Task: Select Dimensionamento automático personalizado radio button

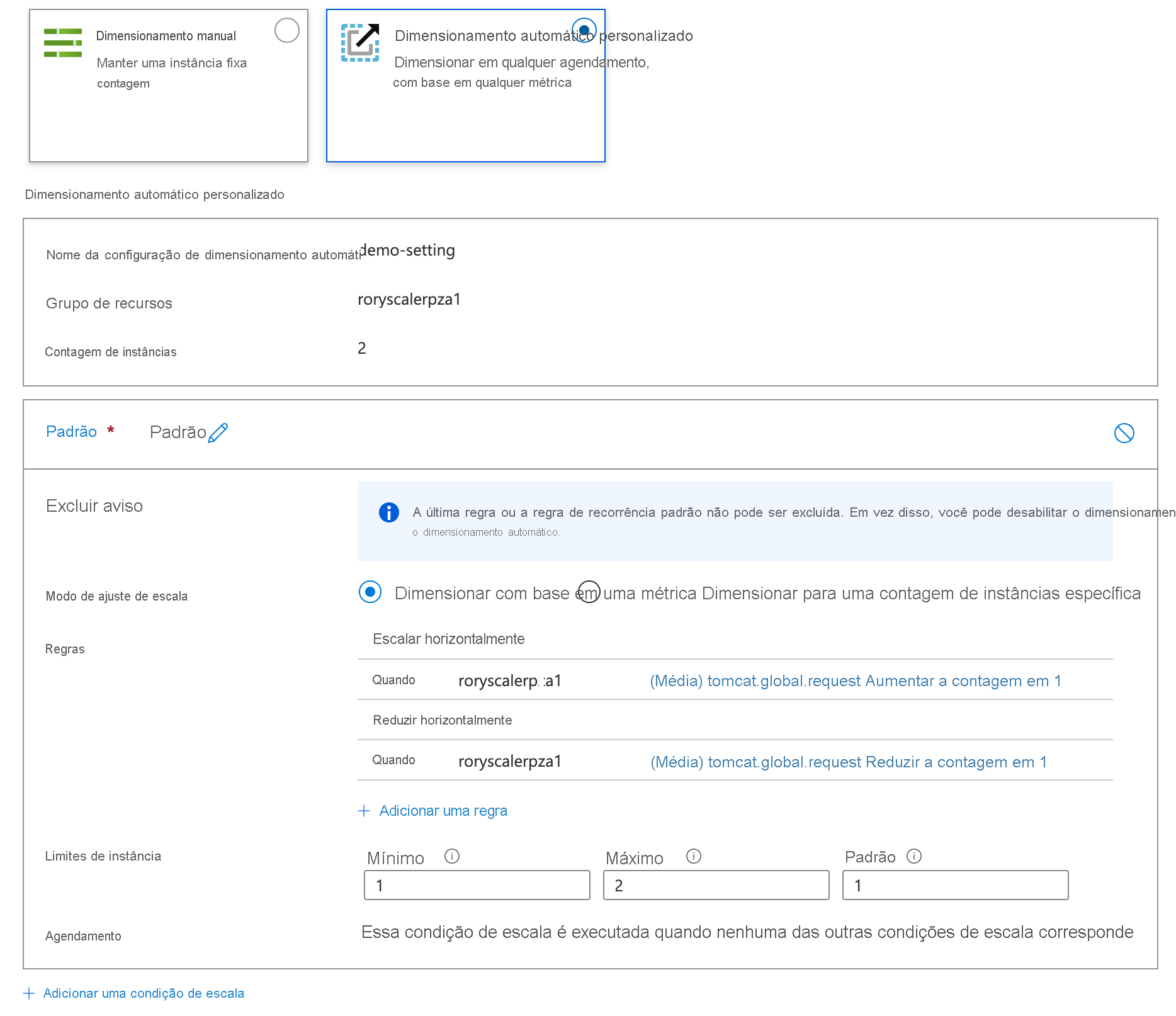Action: [x=584, y=30]
